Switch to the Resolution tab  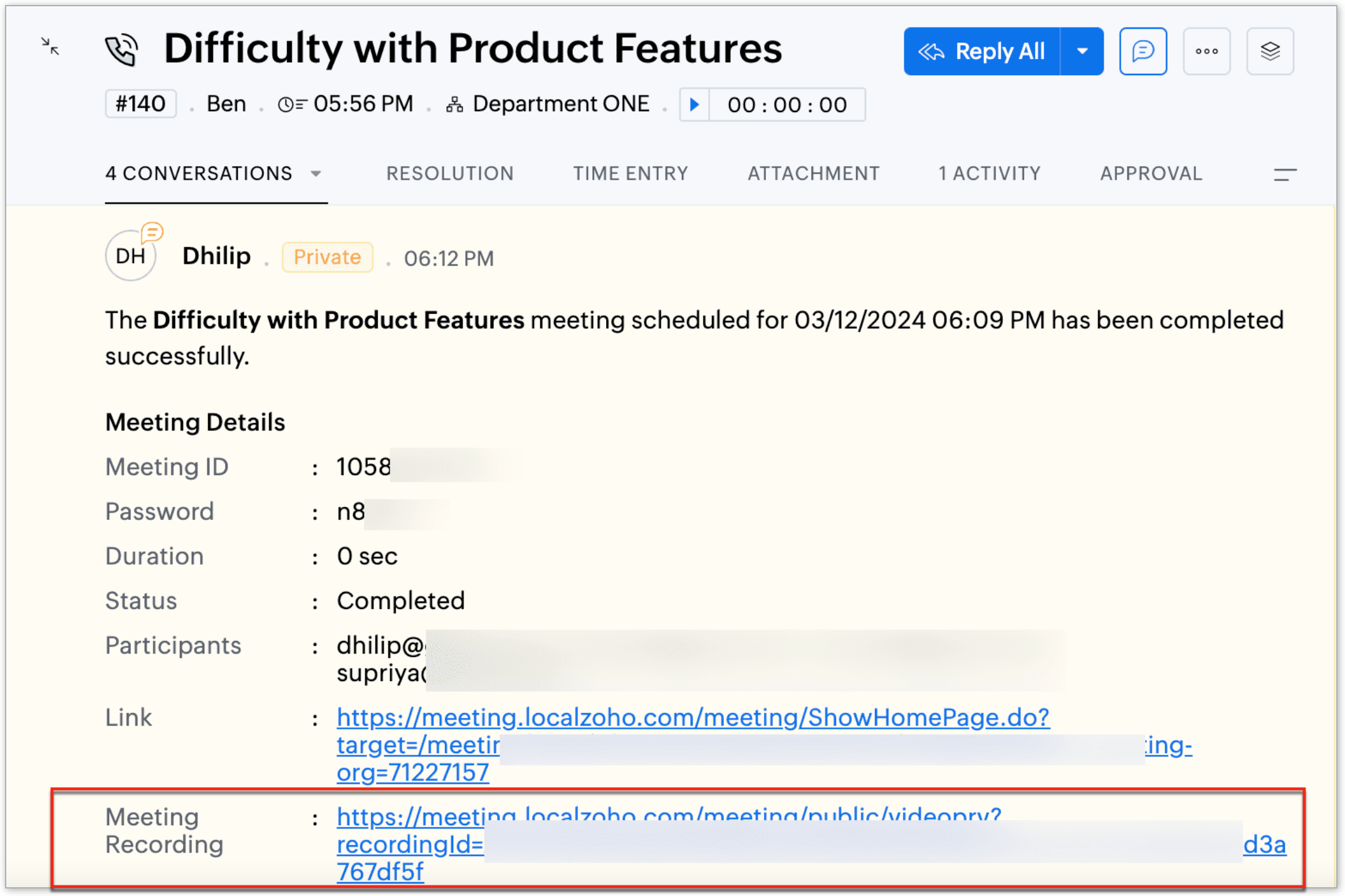[449, 174]
